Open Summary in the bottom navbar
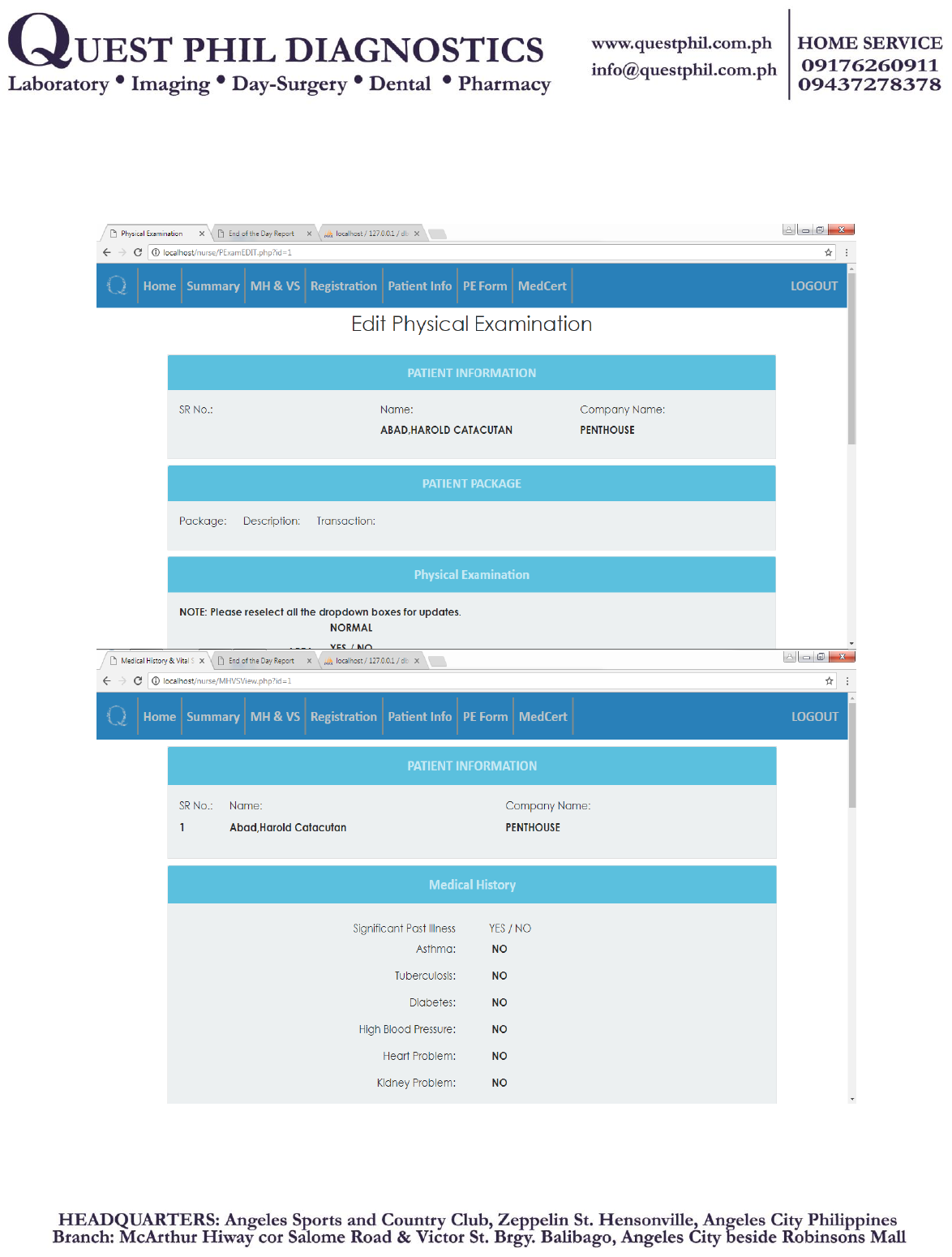The height and width of the screenshot is (1257, 952). tap(213, 717)
